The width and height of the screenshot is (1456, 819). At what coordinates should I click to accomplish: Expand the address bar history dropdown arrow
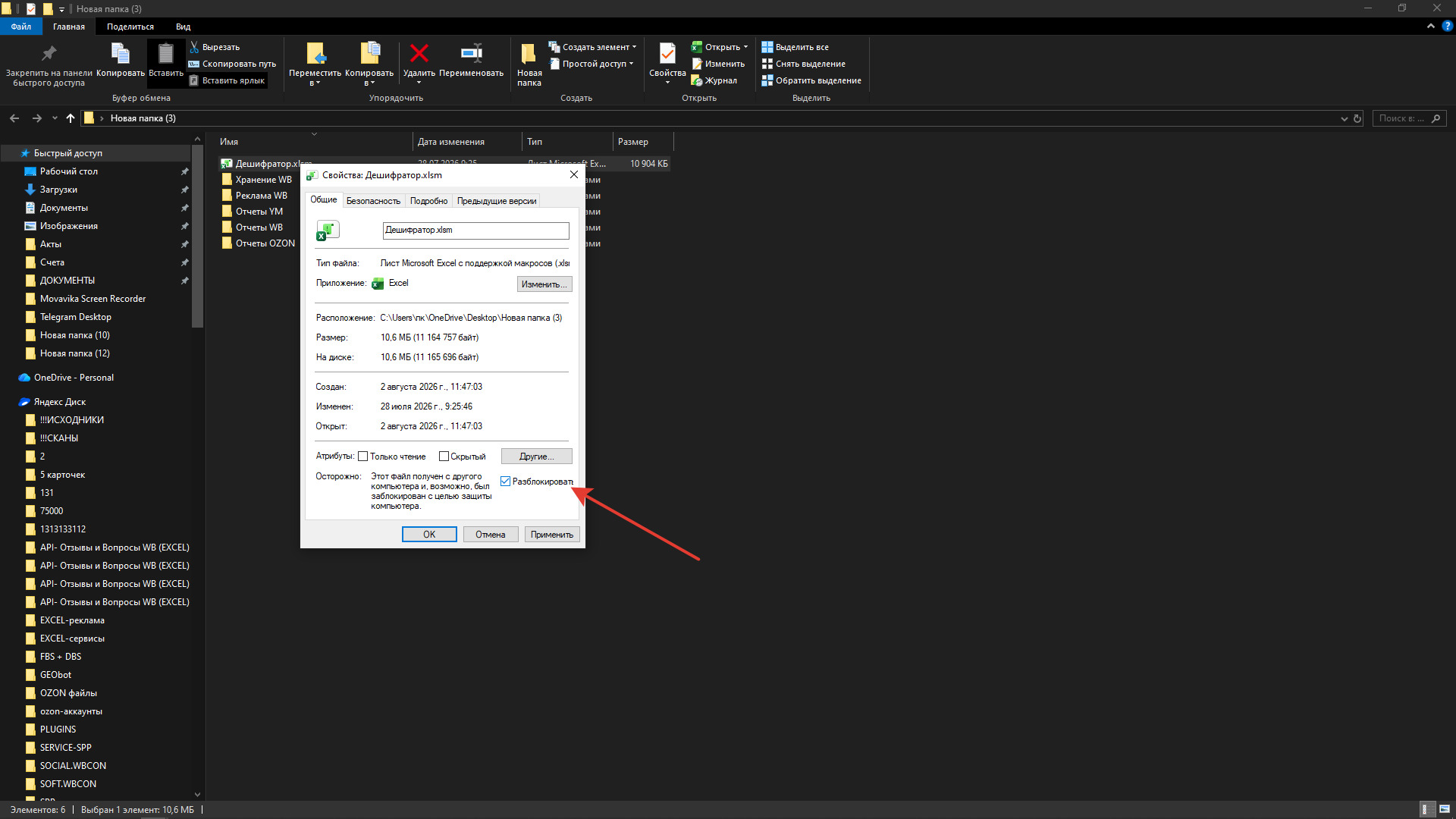[x=1344, y=118]
